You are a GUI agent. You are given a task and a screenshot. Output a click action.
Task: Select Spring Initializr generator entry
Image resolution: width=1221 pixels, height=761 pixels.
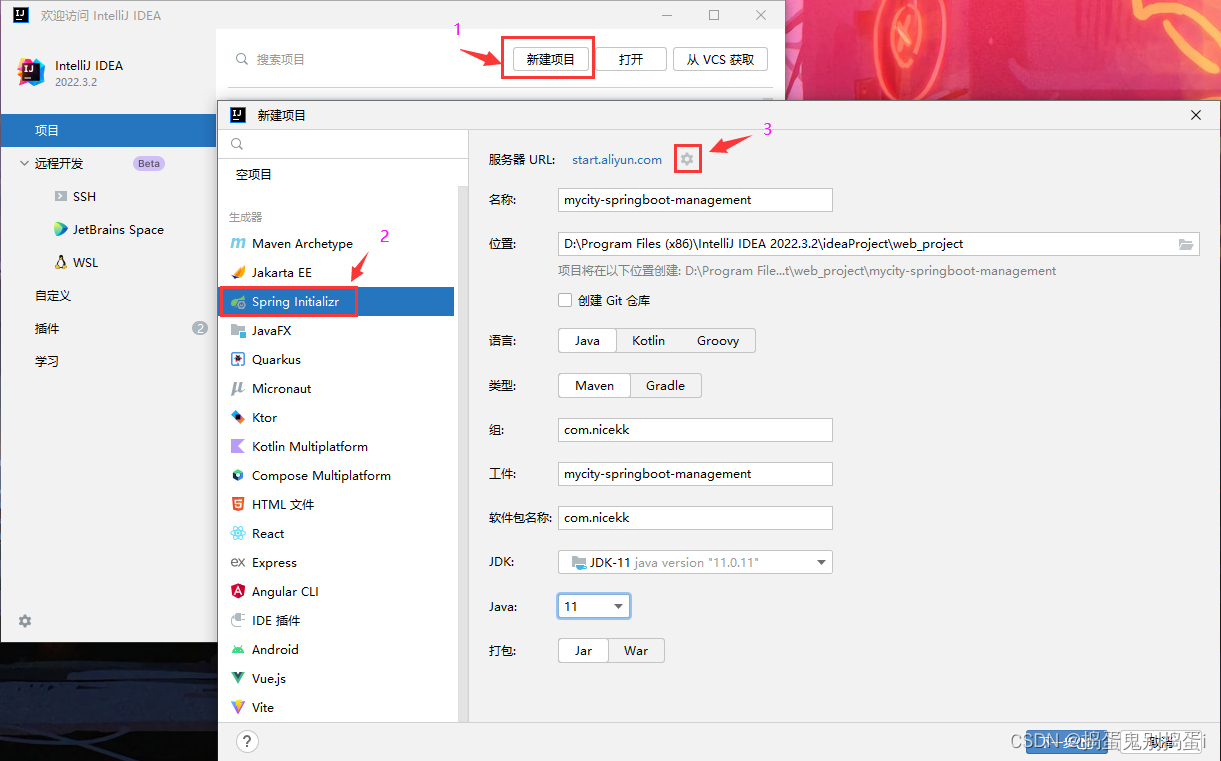point(336,301)
